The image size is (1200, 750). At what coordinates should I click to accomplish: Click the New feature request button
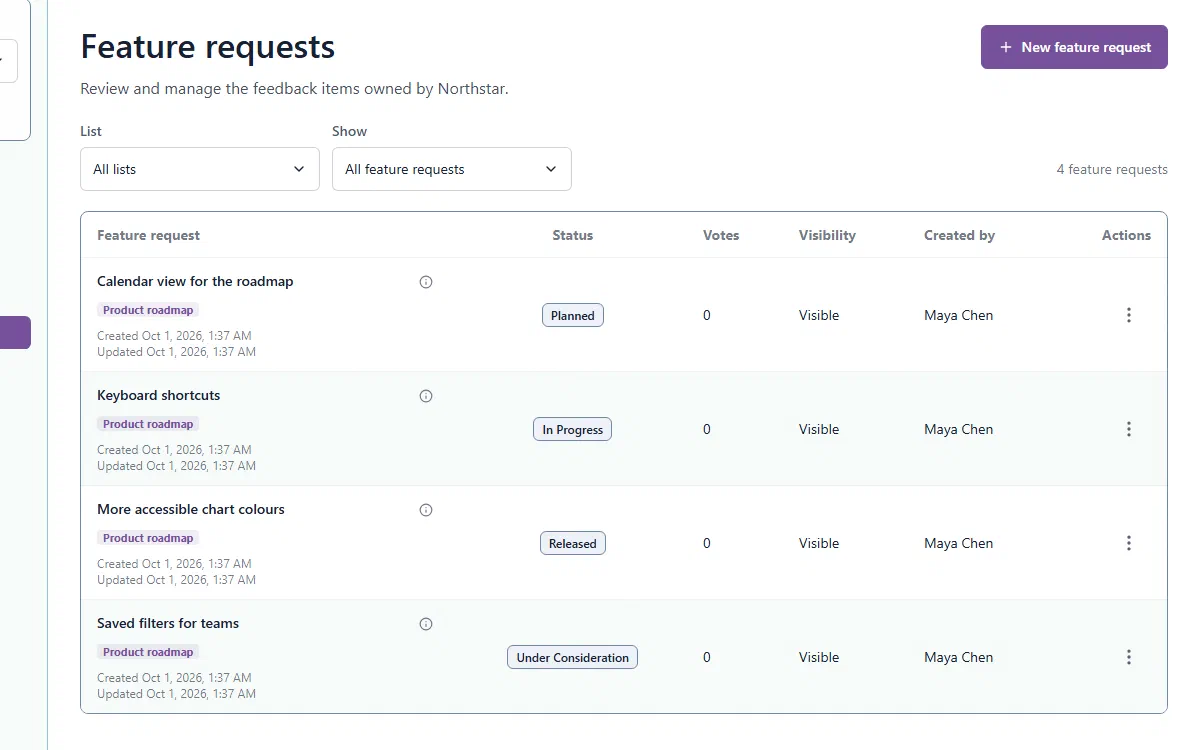pyautogui.click(x=1074, y=47)
